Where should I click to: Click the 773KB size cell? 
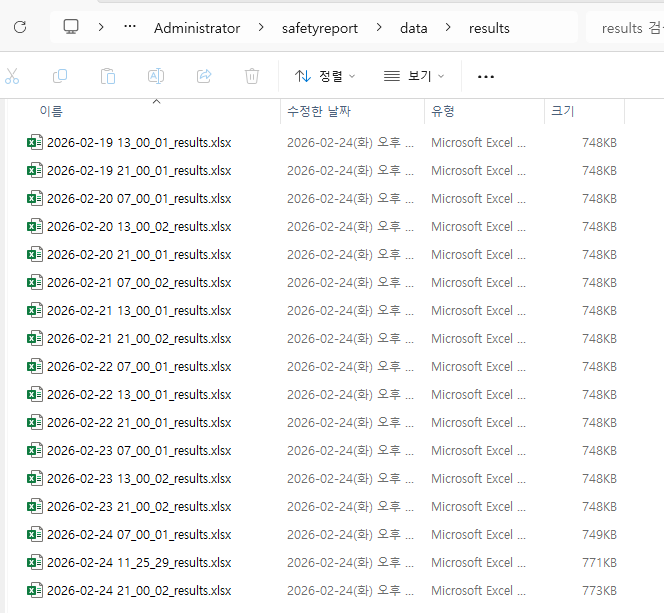(x=599, y=591)
